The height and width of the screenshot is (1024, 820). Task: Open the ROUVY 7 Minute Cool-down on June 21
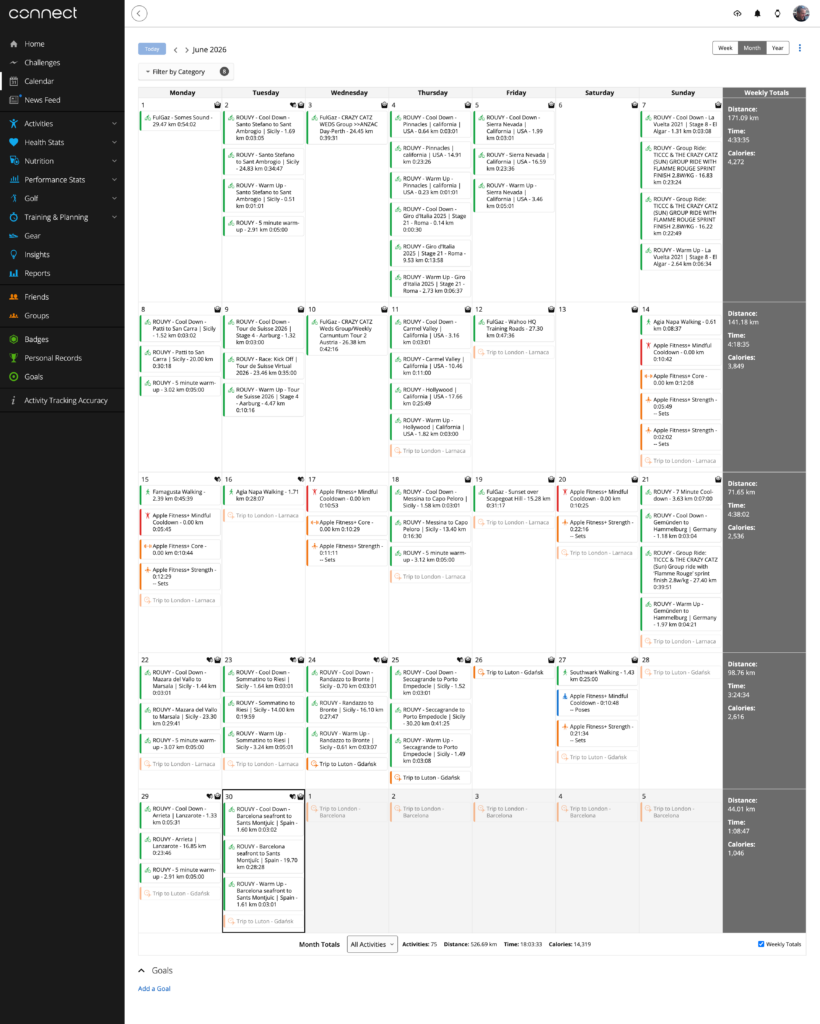pyautogui.click(x=681, y=496)
